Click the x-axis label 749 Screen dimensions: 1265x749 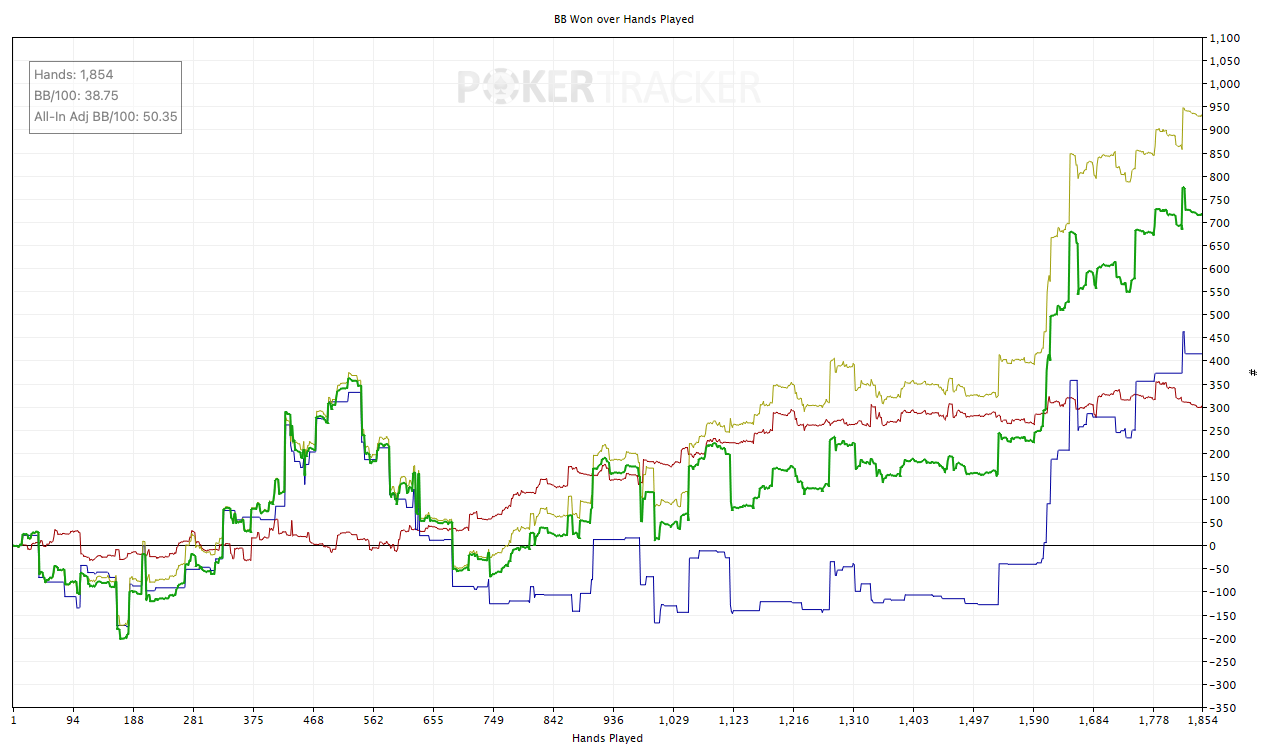click(493, 720)
